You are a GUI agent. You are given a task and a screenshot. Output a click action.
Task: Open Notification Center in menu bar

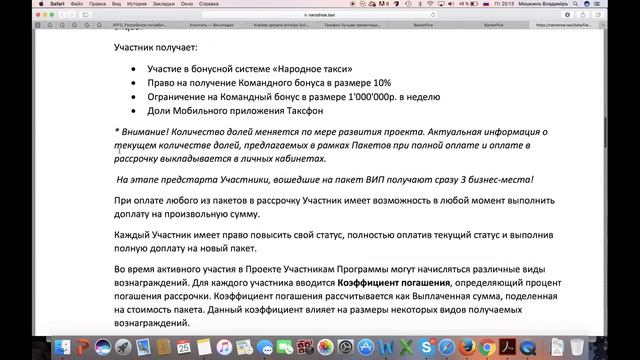click(597, 4)
